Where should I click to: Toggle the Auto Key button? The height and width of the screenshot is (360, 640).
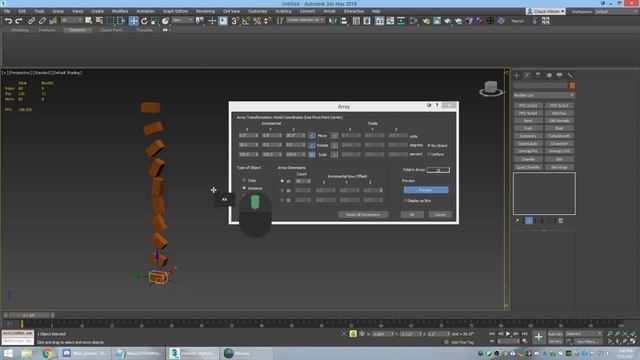click(555, 334)
